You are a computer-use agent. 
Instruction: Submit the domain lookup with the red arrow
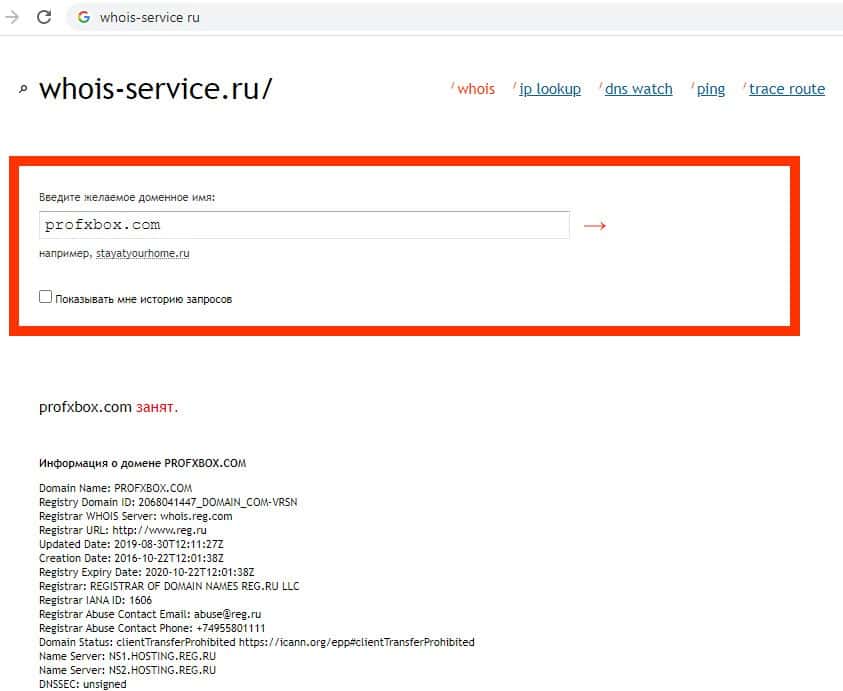tap(595, 225)
